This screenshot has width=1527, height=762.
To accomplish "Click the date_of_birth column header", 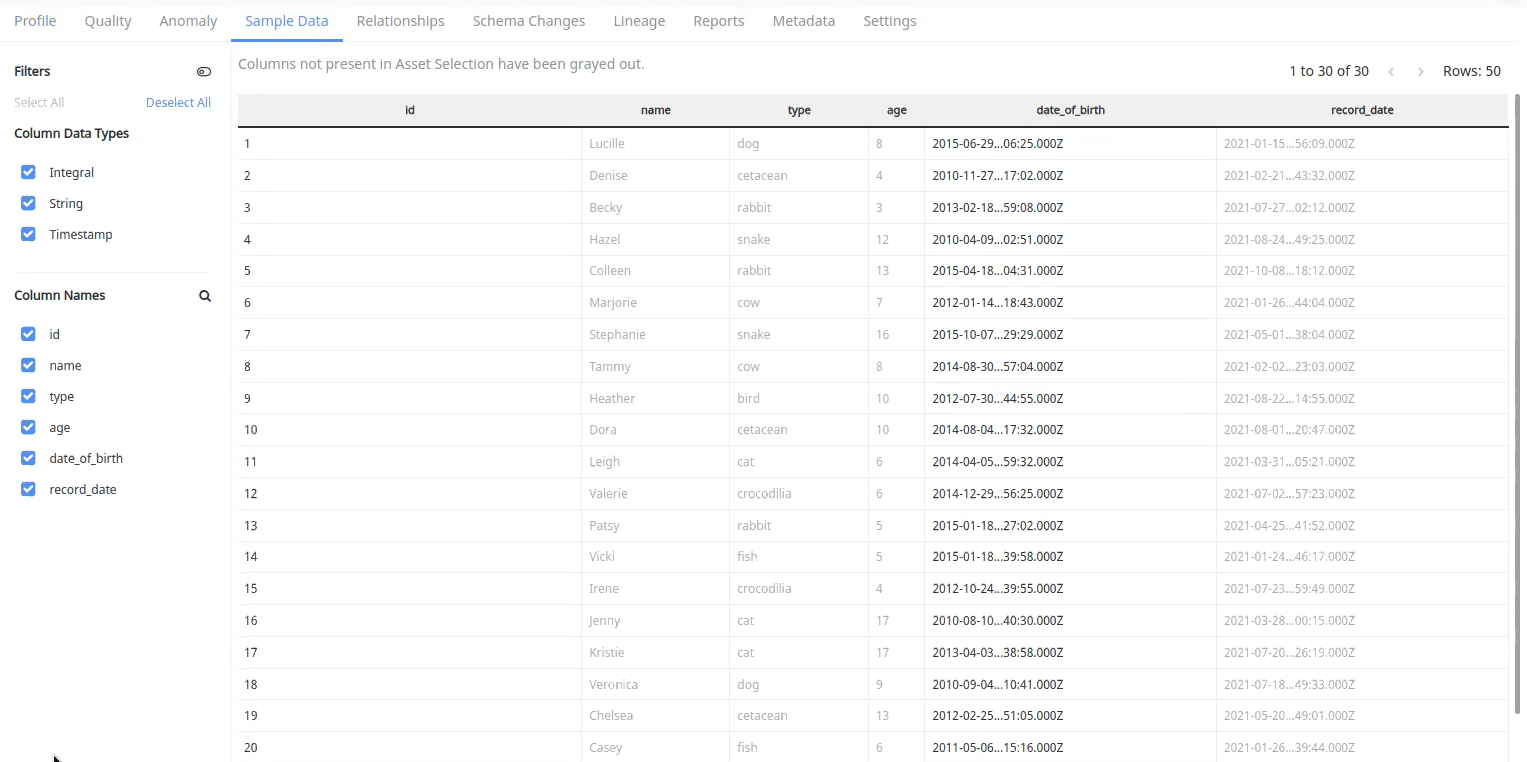I will [1070, 110].
